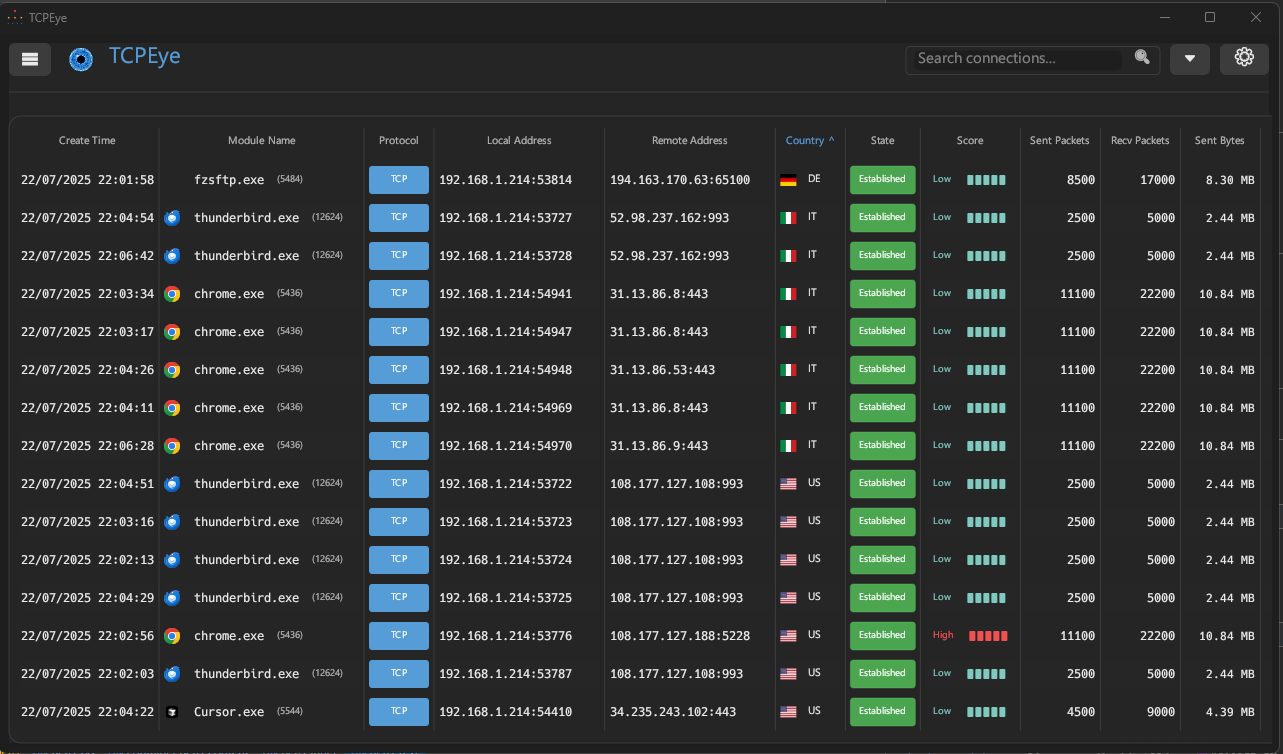Screen dimensions: 1283x754
Task: Click Established badge for Cursor.exe
Action: tap(882, 712)
